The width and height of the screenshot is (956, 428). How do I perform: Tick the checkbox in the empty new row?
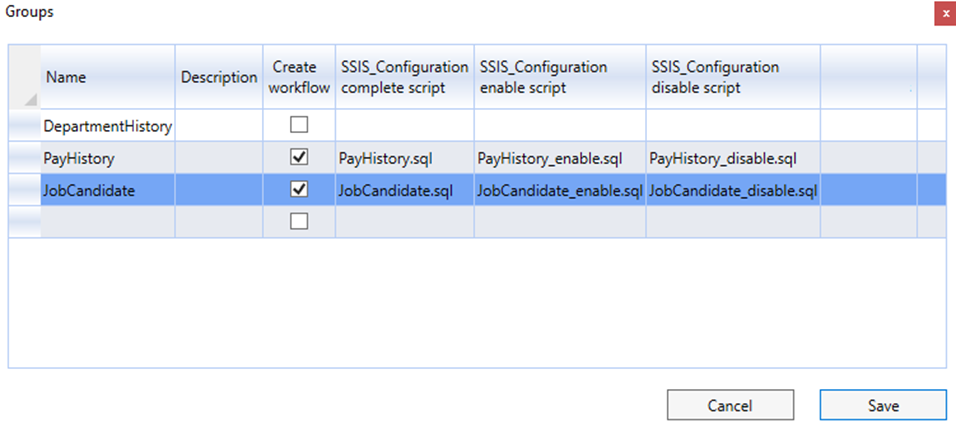pos(299,221)
